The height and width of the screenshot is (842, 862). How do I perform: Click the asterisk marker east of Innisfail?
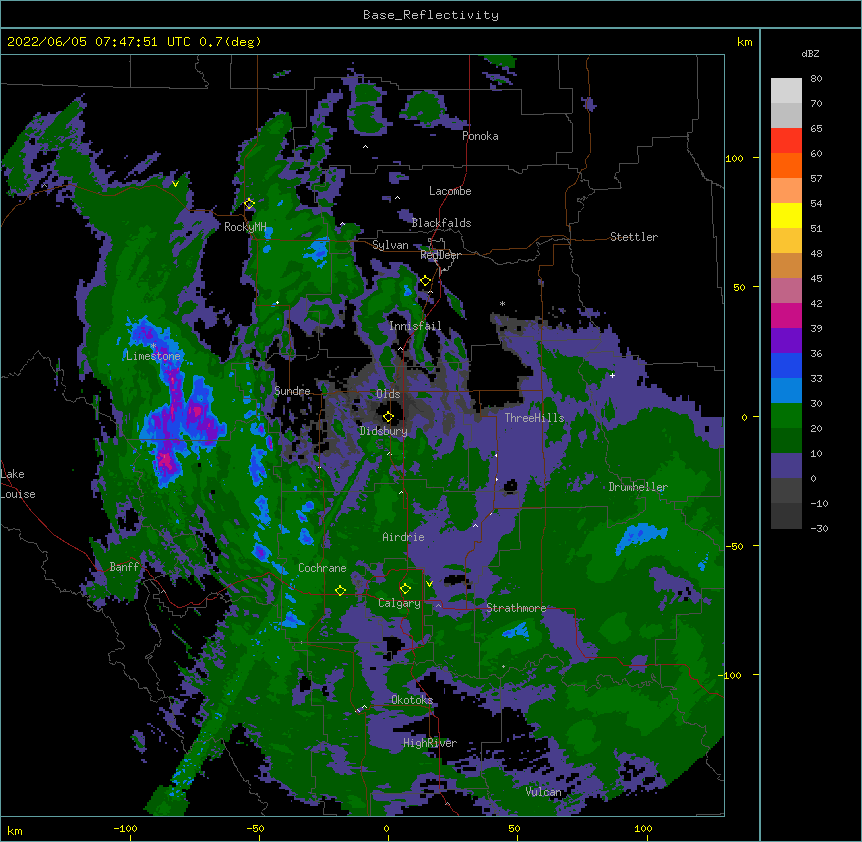pos(502,304)
